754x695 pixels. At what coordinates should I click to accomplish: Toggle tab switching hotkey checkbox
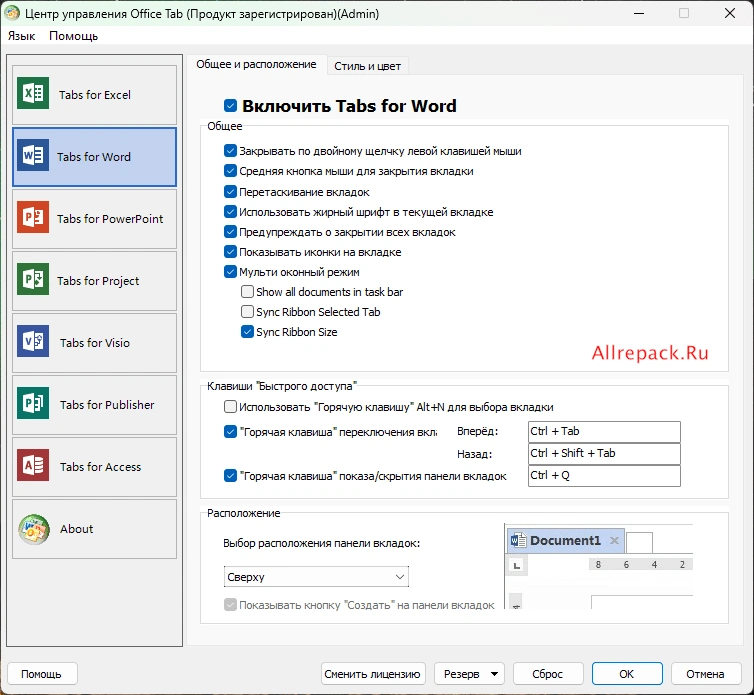coord(230,432)
